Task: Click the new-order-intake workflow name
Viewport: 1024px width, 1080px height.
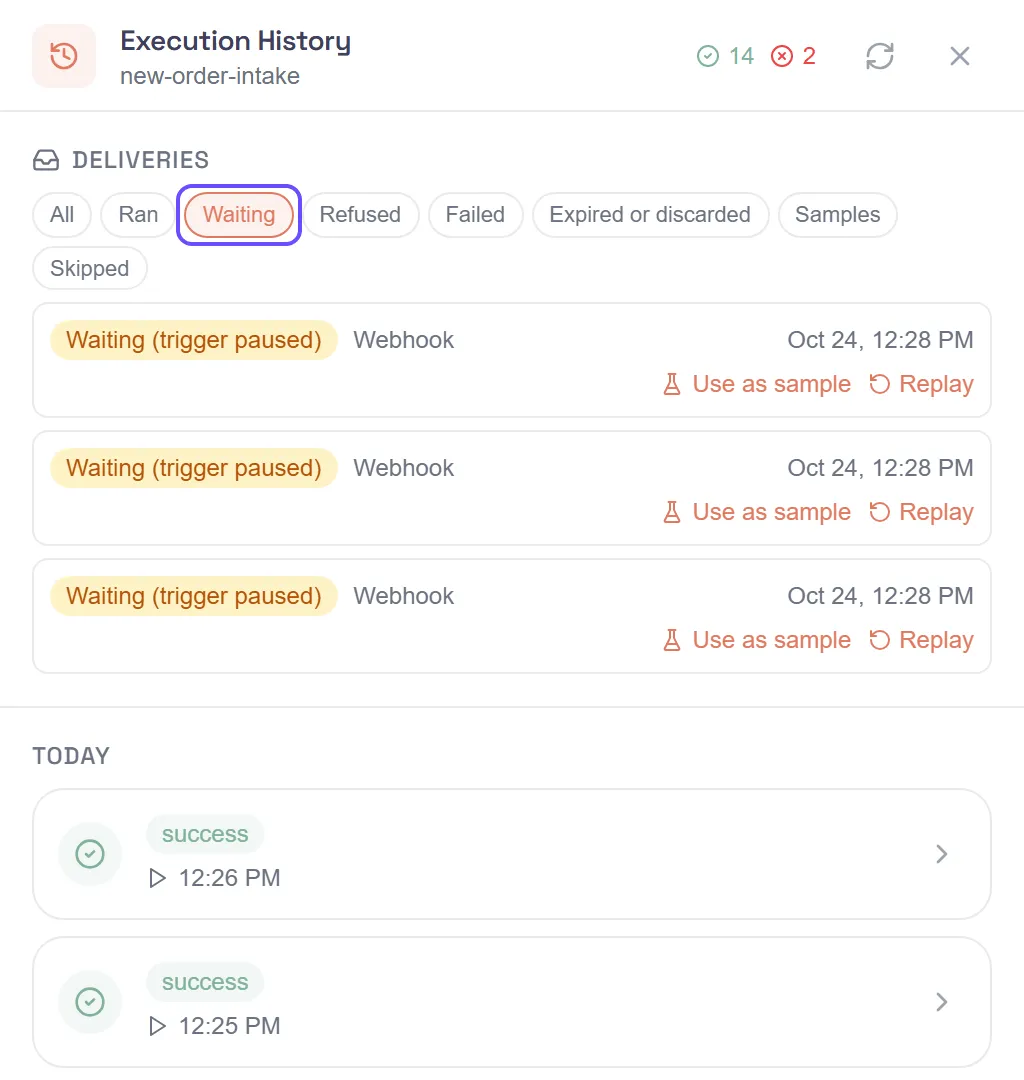Action: tap(210, 76)
